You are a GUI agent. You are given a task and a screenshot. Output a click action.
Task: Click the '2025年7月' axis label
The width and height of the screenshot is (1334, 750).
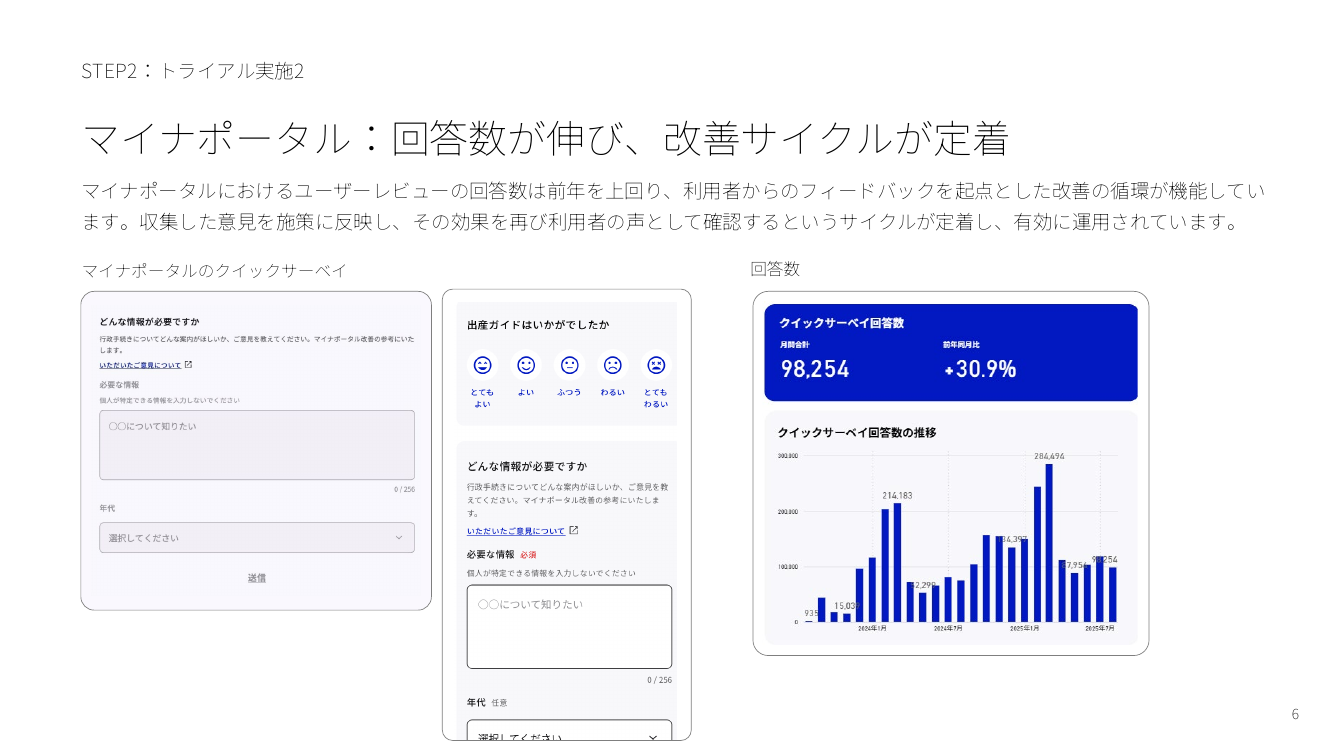(x=1100, y=629)
